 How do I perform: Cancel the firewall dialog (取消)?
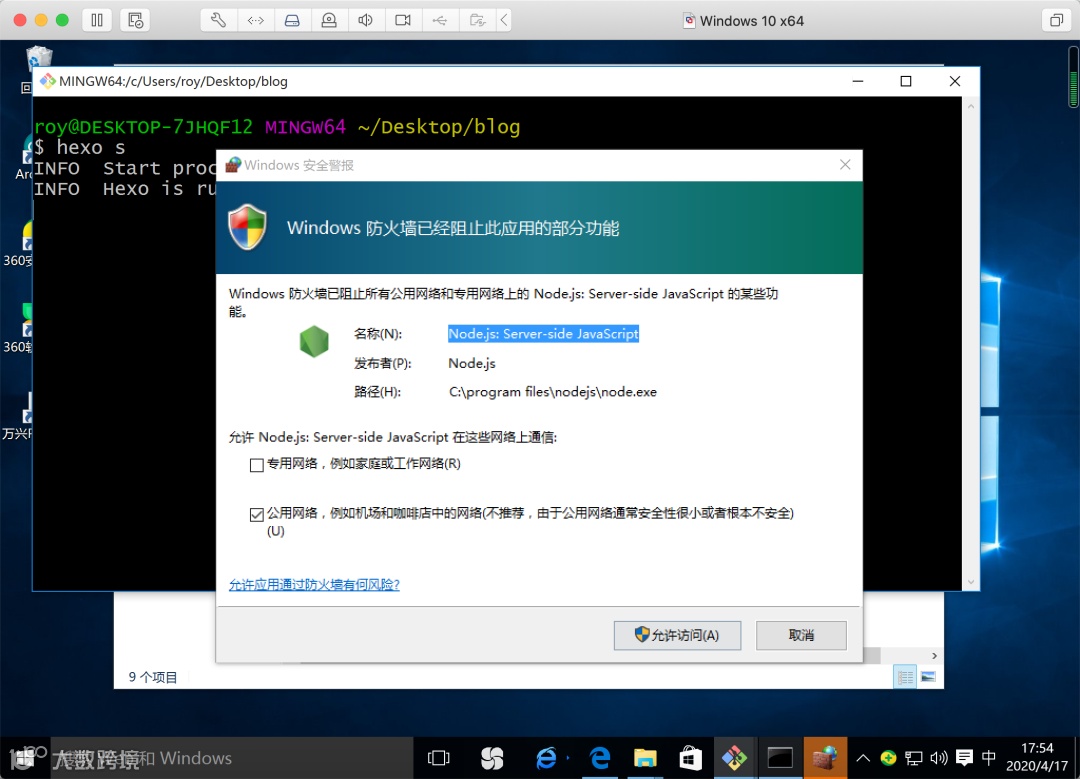pos(801,635)
